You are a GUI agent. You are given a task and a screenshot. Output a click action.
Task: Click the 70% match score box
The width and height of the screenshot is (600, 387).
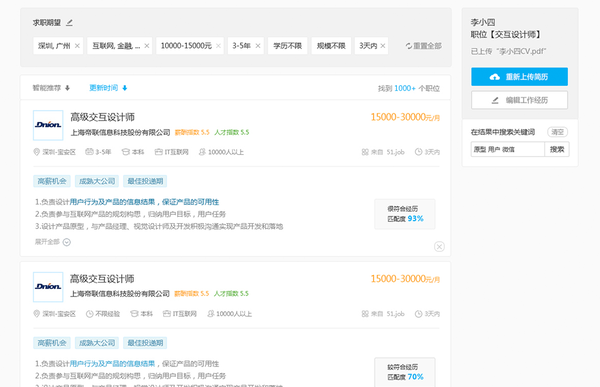[405, 372]
